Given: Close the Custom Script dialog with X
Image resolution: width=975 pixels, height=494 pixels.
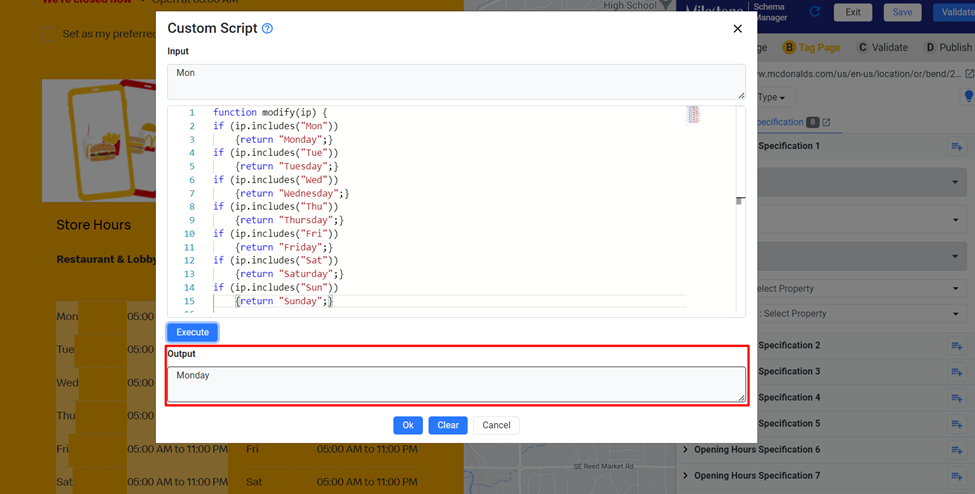Looking at the screenshot, I should [737, 29].
